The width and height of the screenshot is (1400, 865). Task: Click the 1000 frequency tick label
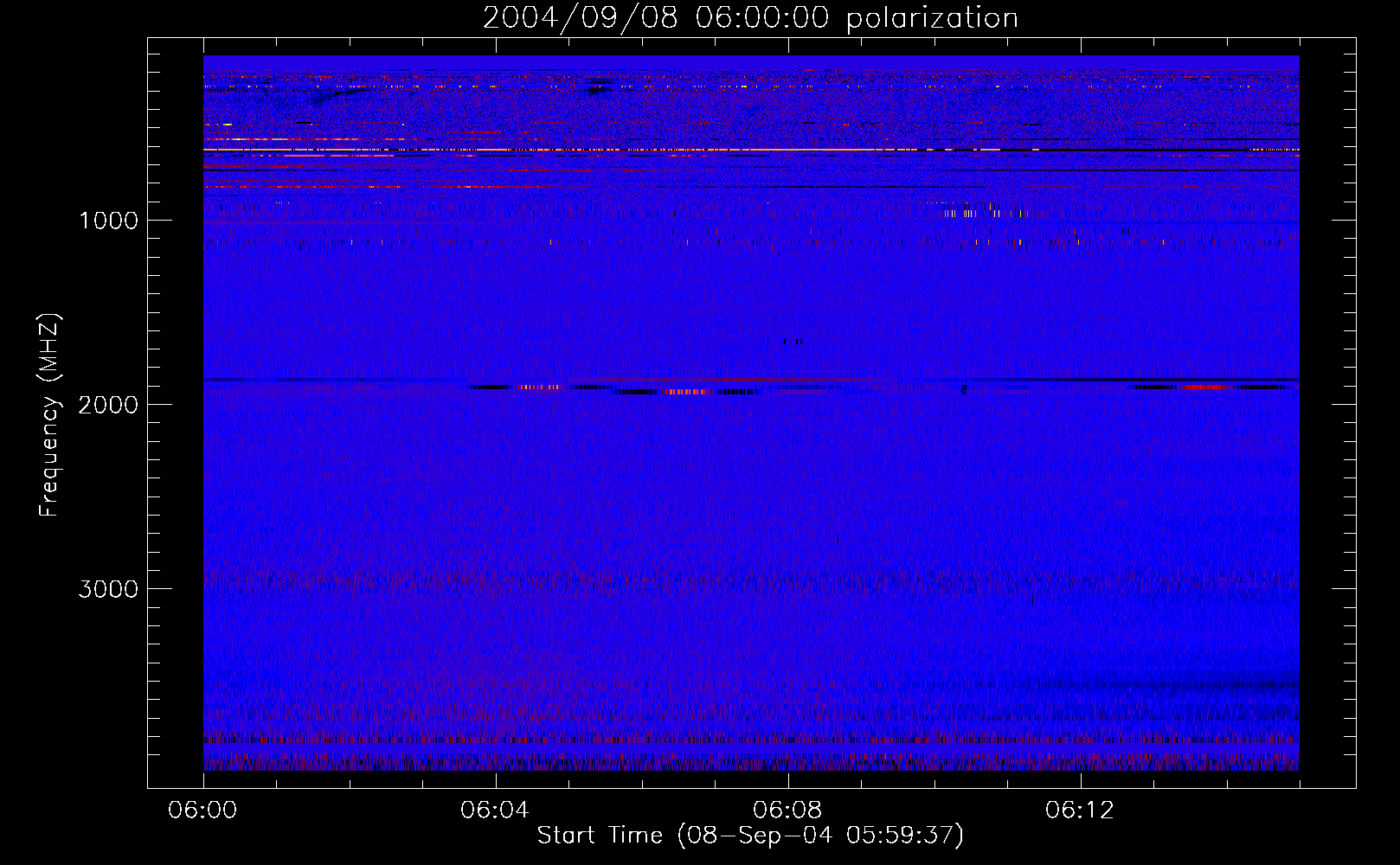pos(108,221)
